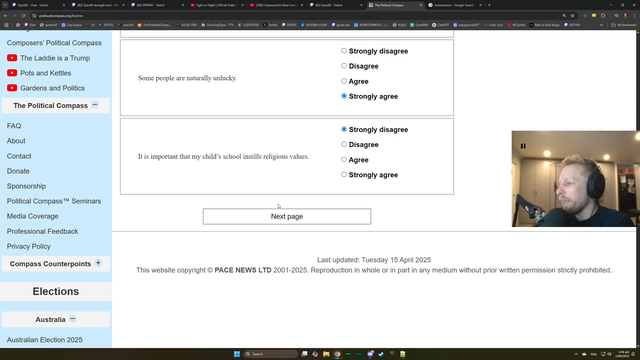Click the browser forward arrow
Image resolution: width=640 pixels, height=360 pixels.
(x=14, y=16)
